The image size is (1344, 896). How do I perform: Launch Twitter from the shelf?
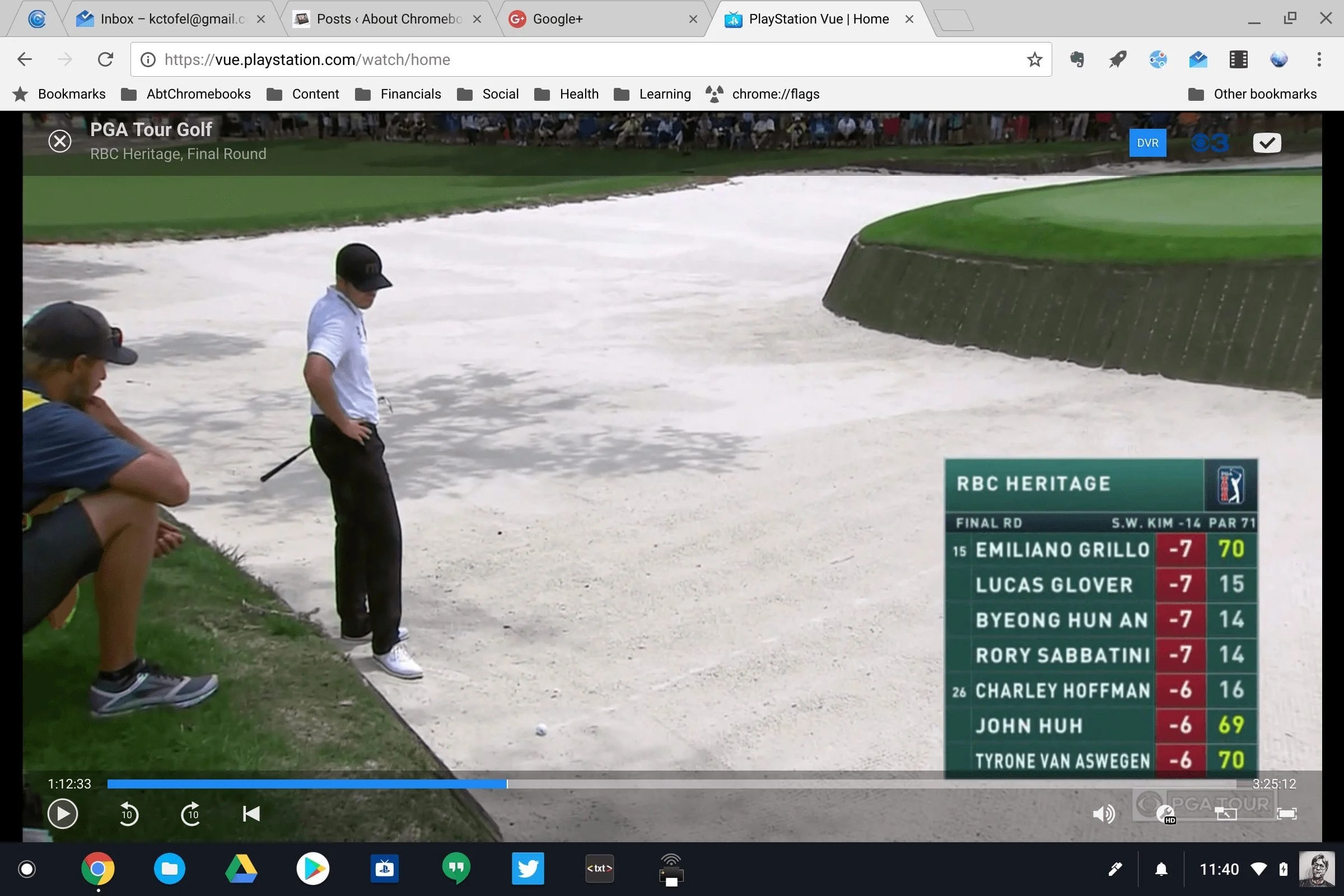[x=528, y=869]
